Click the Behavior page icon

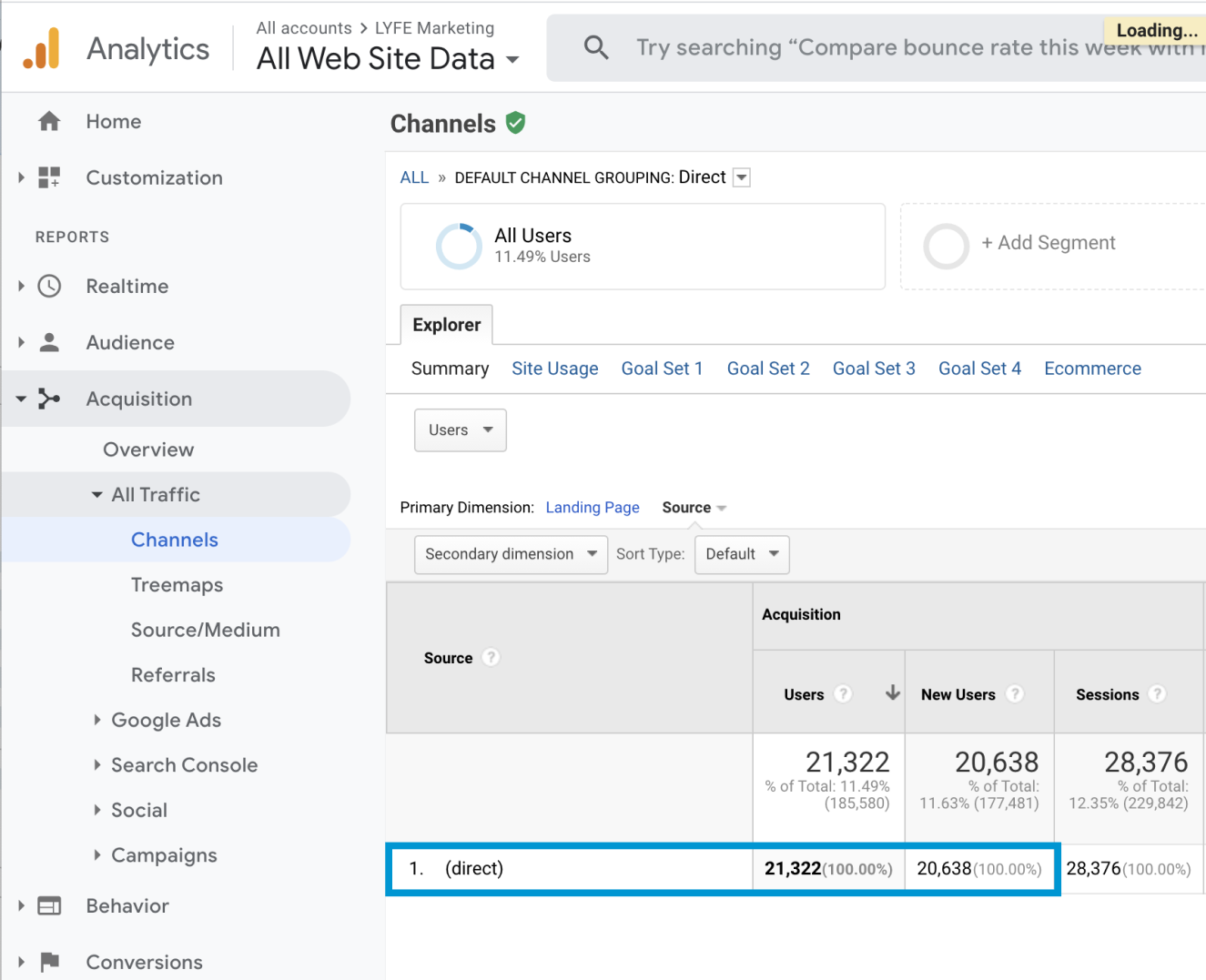tap(49, 906)
